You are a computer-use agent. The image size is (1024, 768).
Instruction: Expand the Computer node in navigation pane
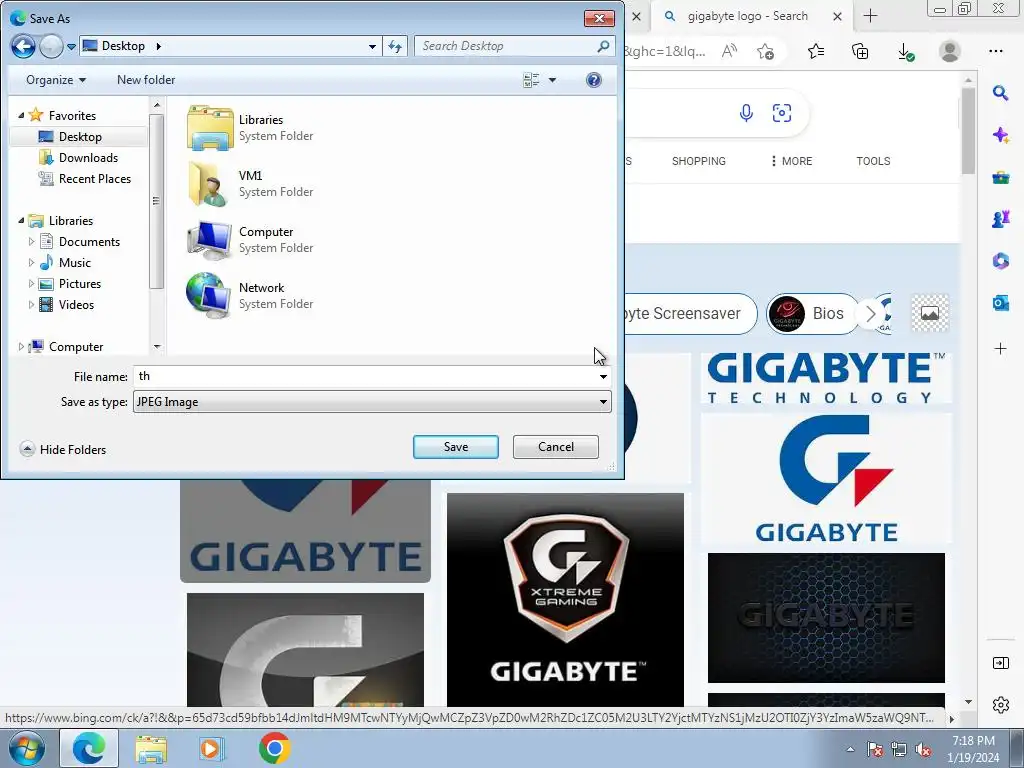(21, 347)
